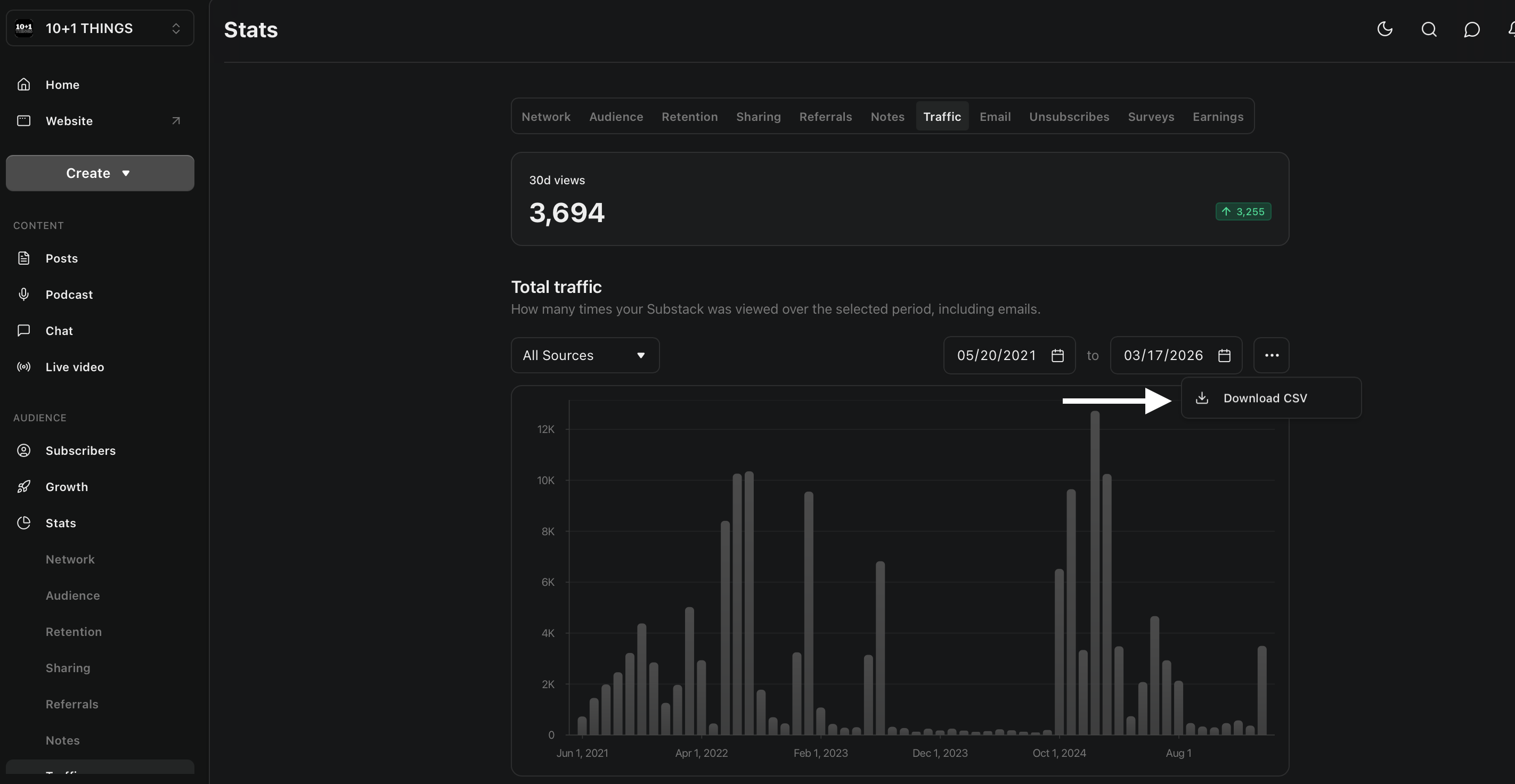Switch to the Email tab
Viewport: 1515px width, 784px height.
[995, 117]
